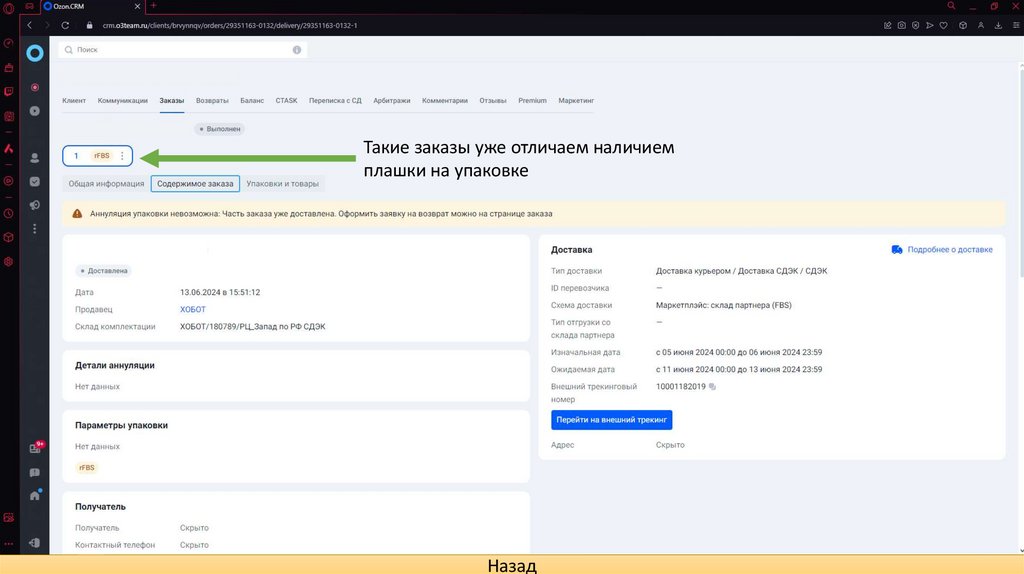Open the chat bubble icon in CRM sidebar
Viewport: 1024px width, 574px height.
35,472
